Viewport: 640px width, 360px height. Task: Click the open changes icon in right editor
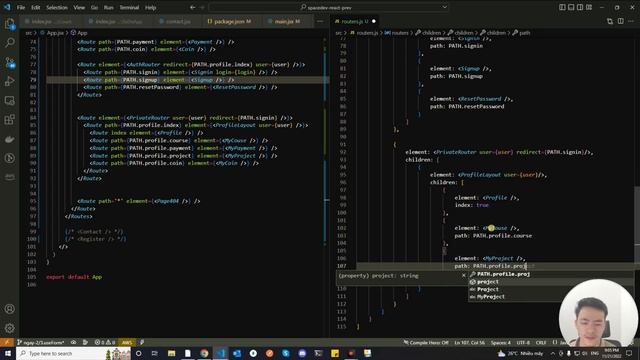pos(610,21)
